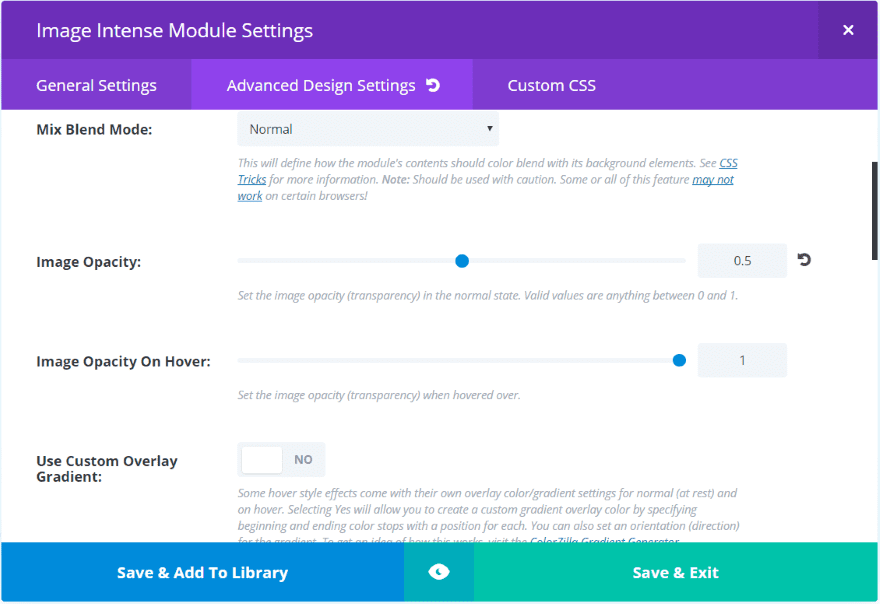Screen dimensions: 880x604
Task: Toggle Use Custom Overlay Gradient switch
Action: tap(281, 460)
